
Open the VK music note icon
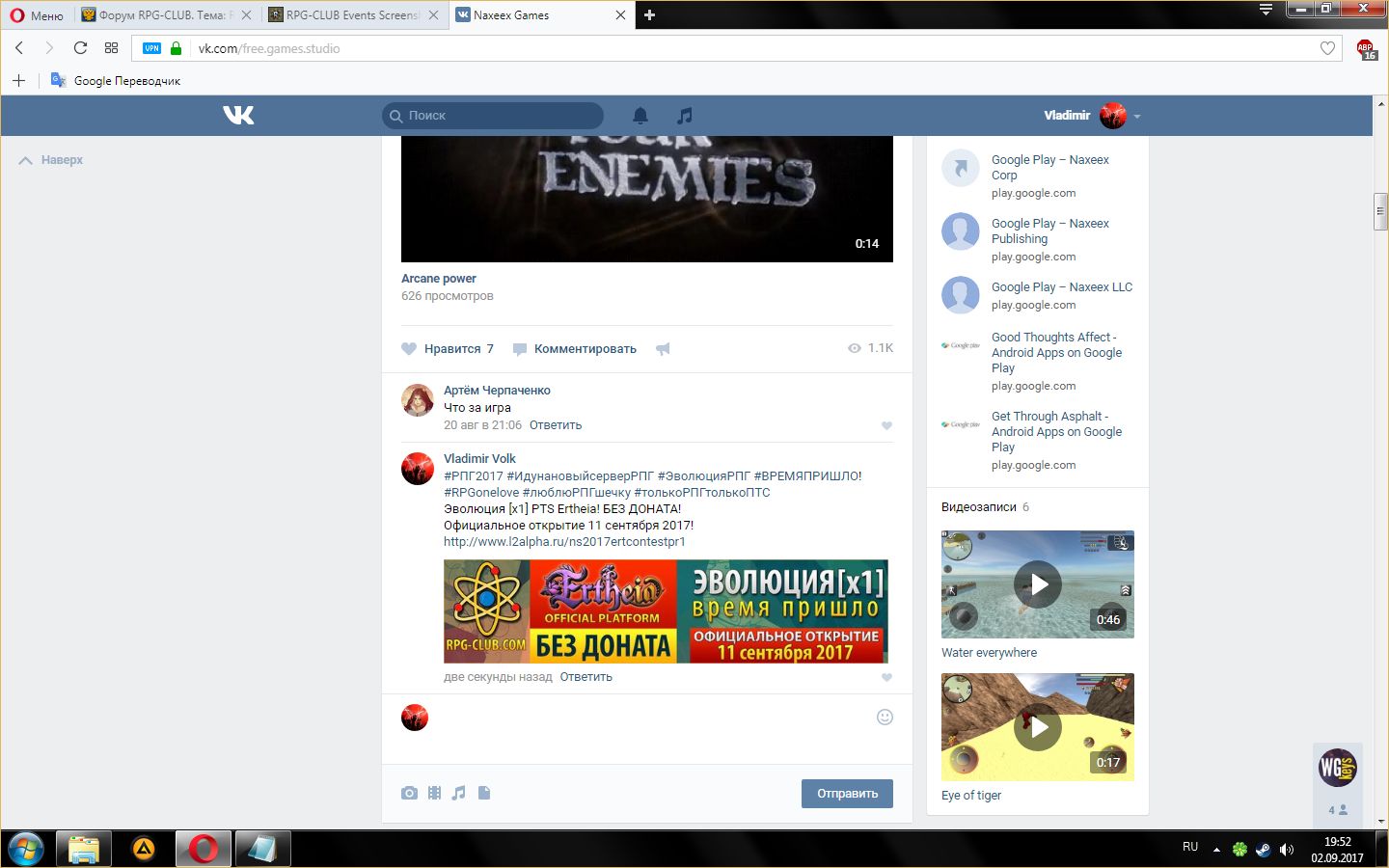pos(685,116)
